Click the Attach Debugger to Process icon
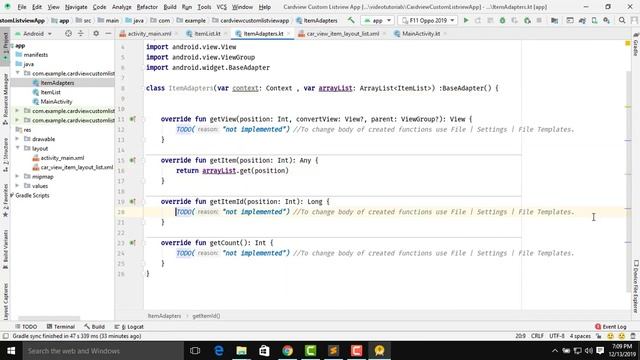 point(527,20)
